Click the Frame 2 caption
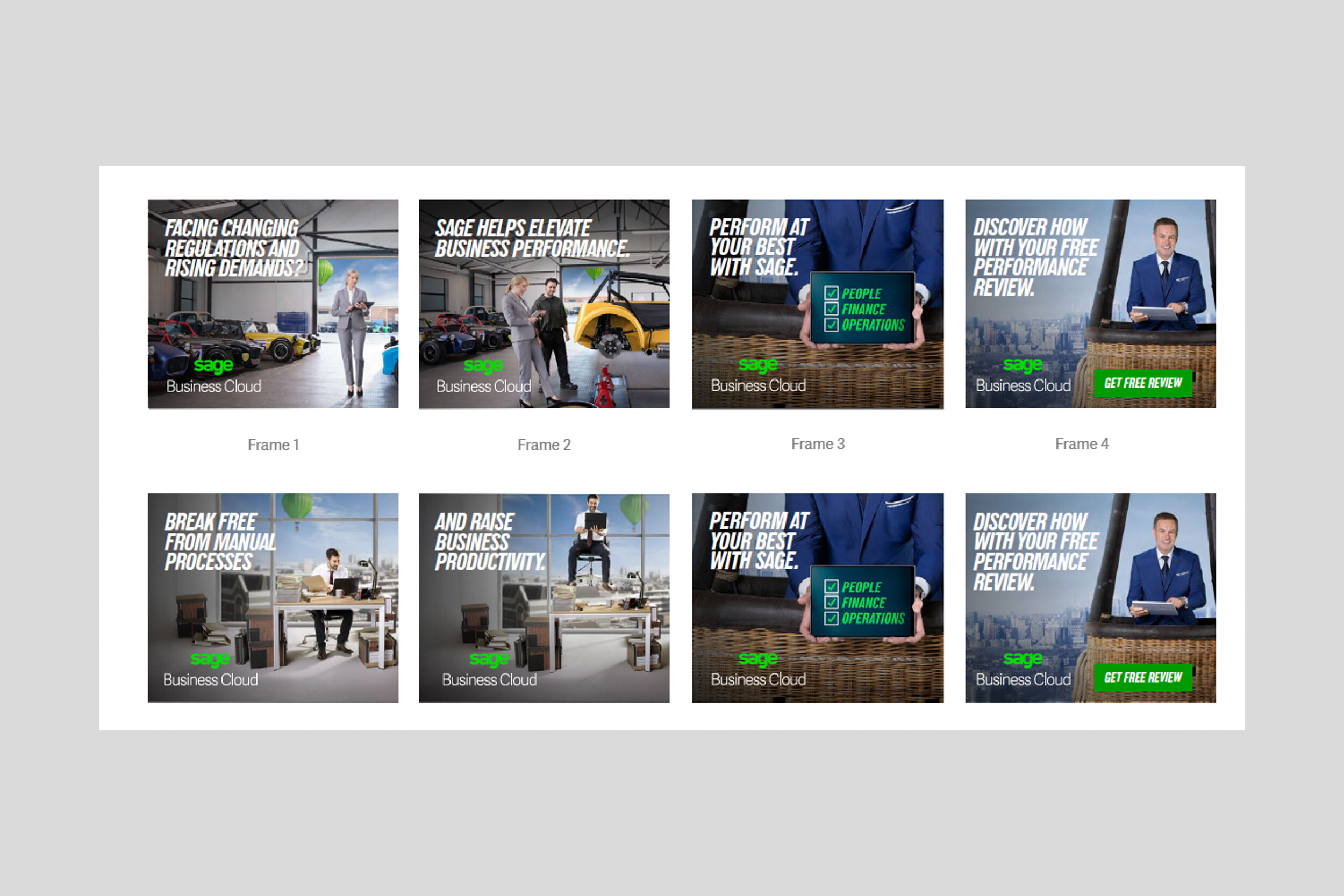The image size is (1344, 896). (x=544, y=445)
